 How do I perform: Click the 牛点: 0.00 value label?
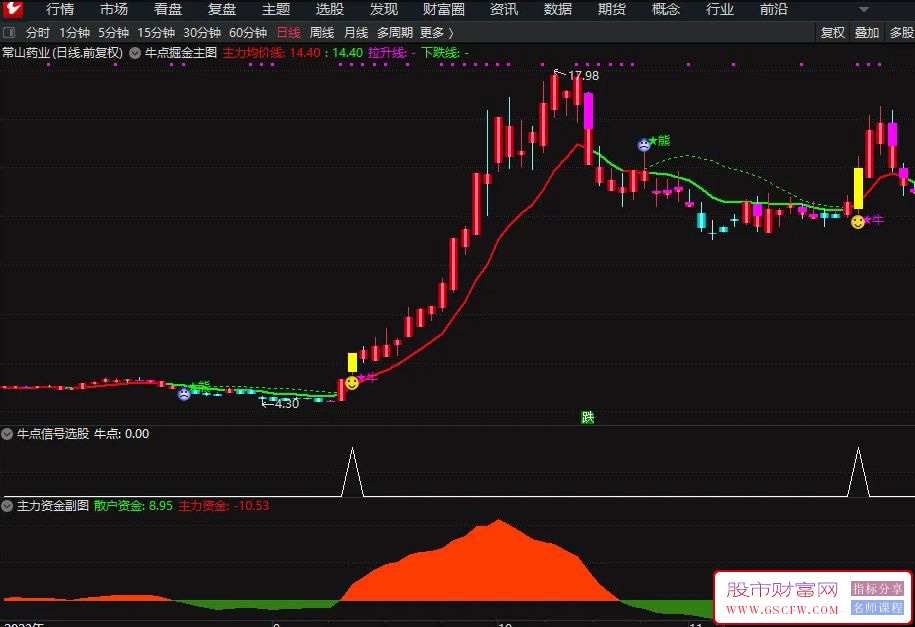[121, 434]
